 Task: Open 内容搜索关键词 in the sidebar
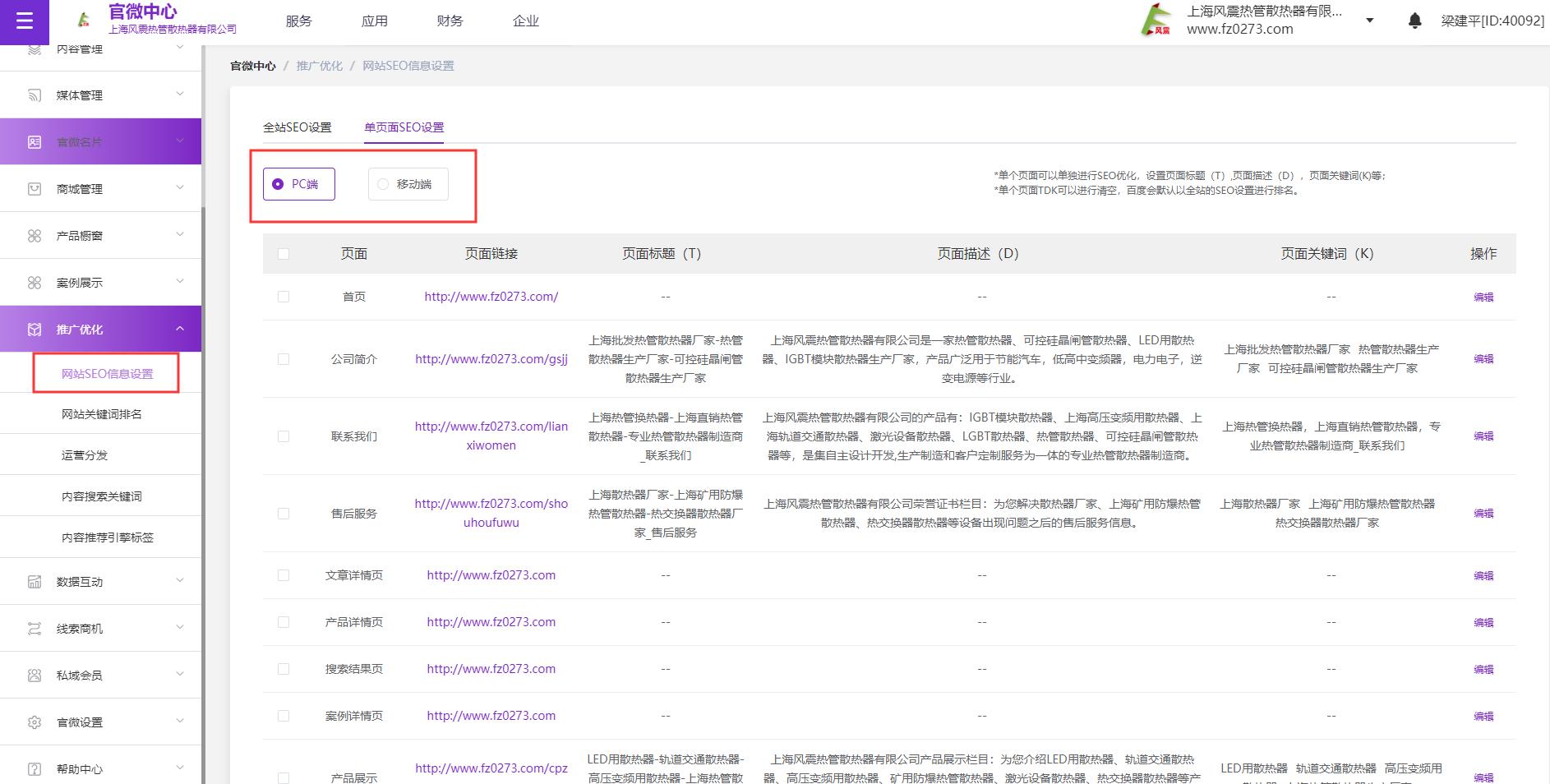(x=102, y=496)
